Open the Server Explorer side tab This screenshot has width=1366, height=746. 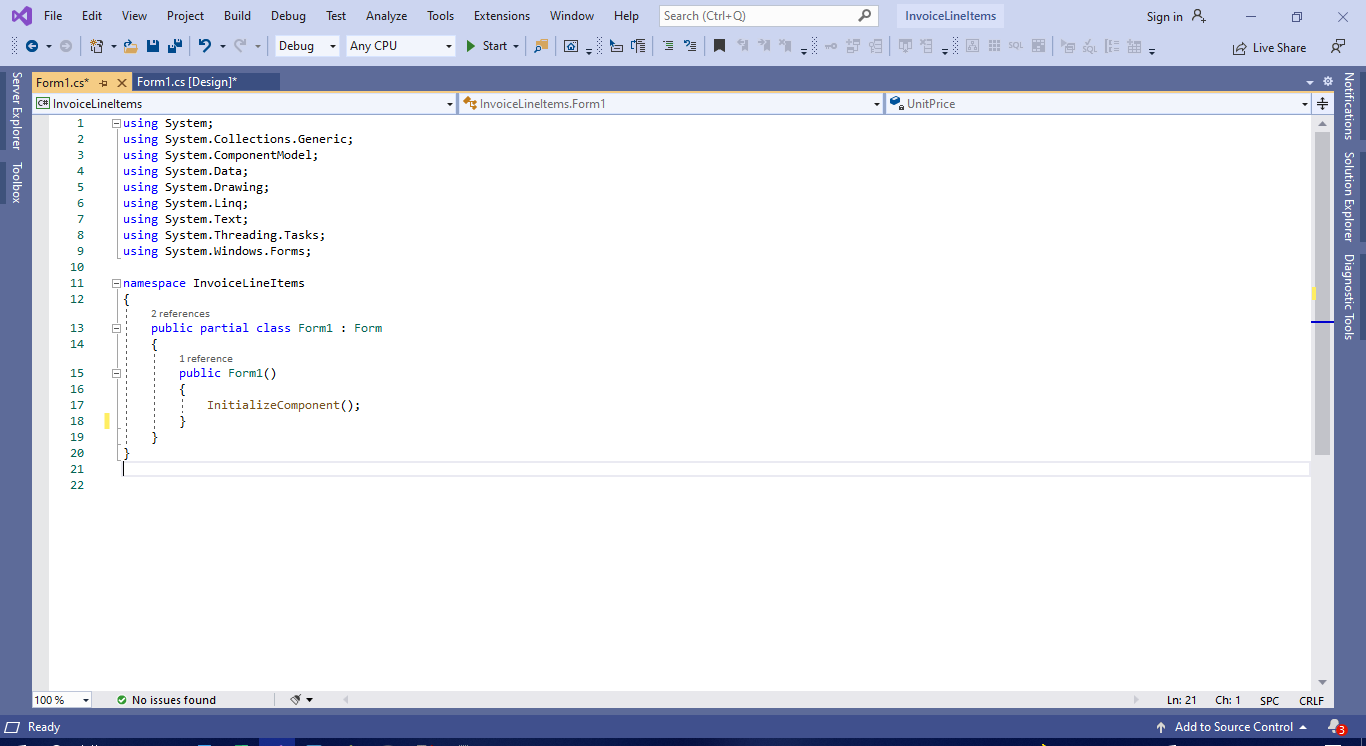(x=16, y=110)
